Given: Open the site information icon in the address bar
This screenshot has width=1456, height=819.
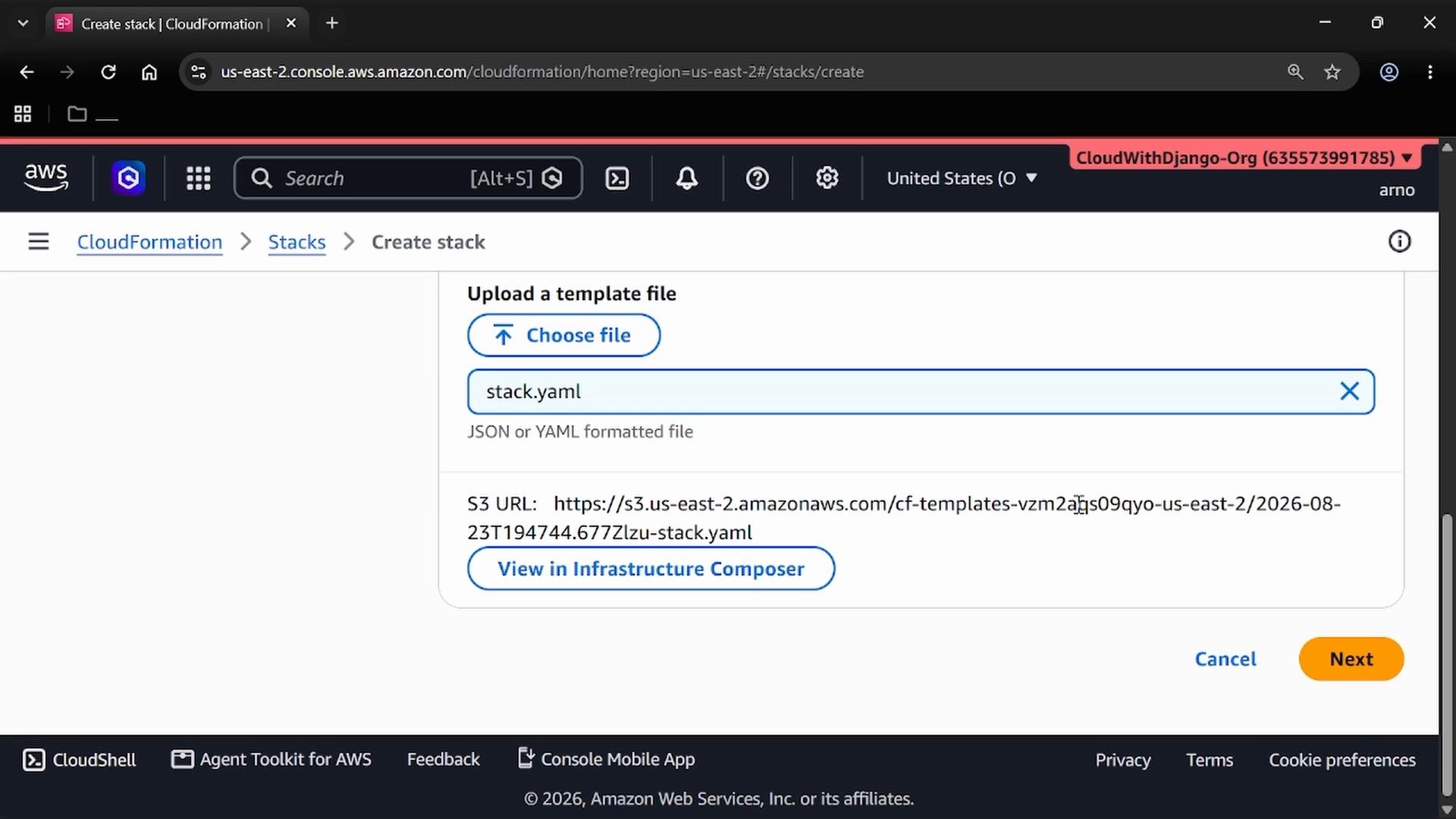Looking at the screenshot, I should pyautogui.click(x=199, y=72).
